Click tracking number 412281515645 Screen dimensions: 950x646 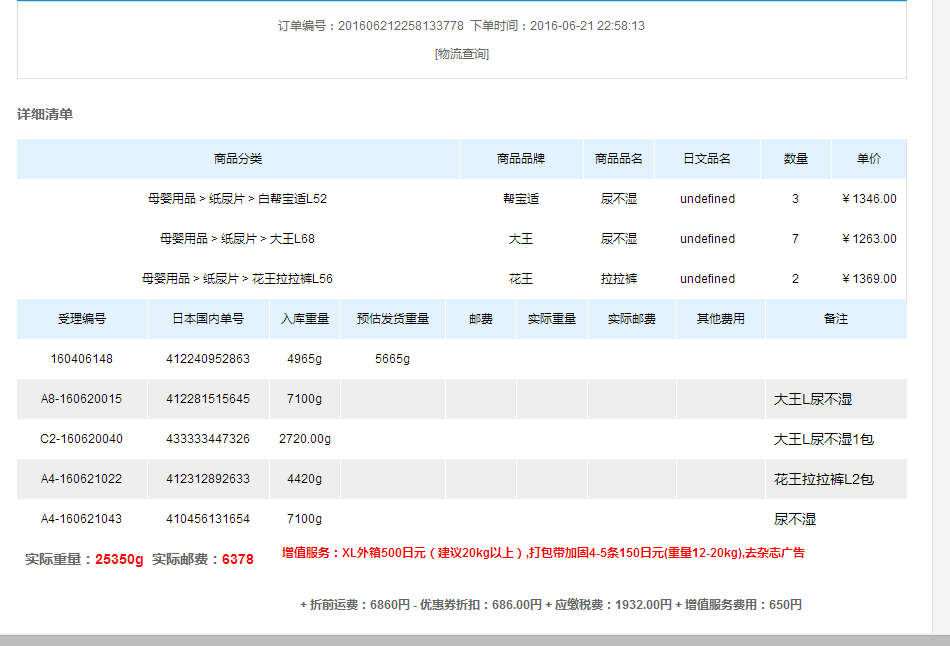(208, 399)
